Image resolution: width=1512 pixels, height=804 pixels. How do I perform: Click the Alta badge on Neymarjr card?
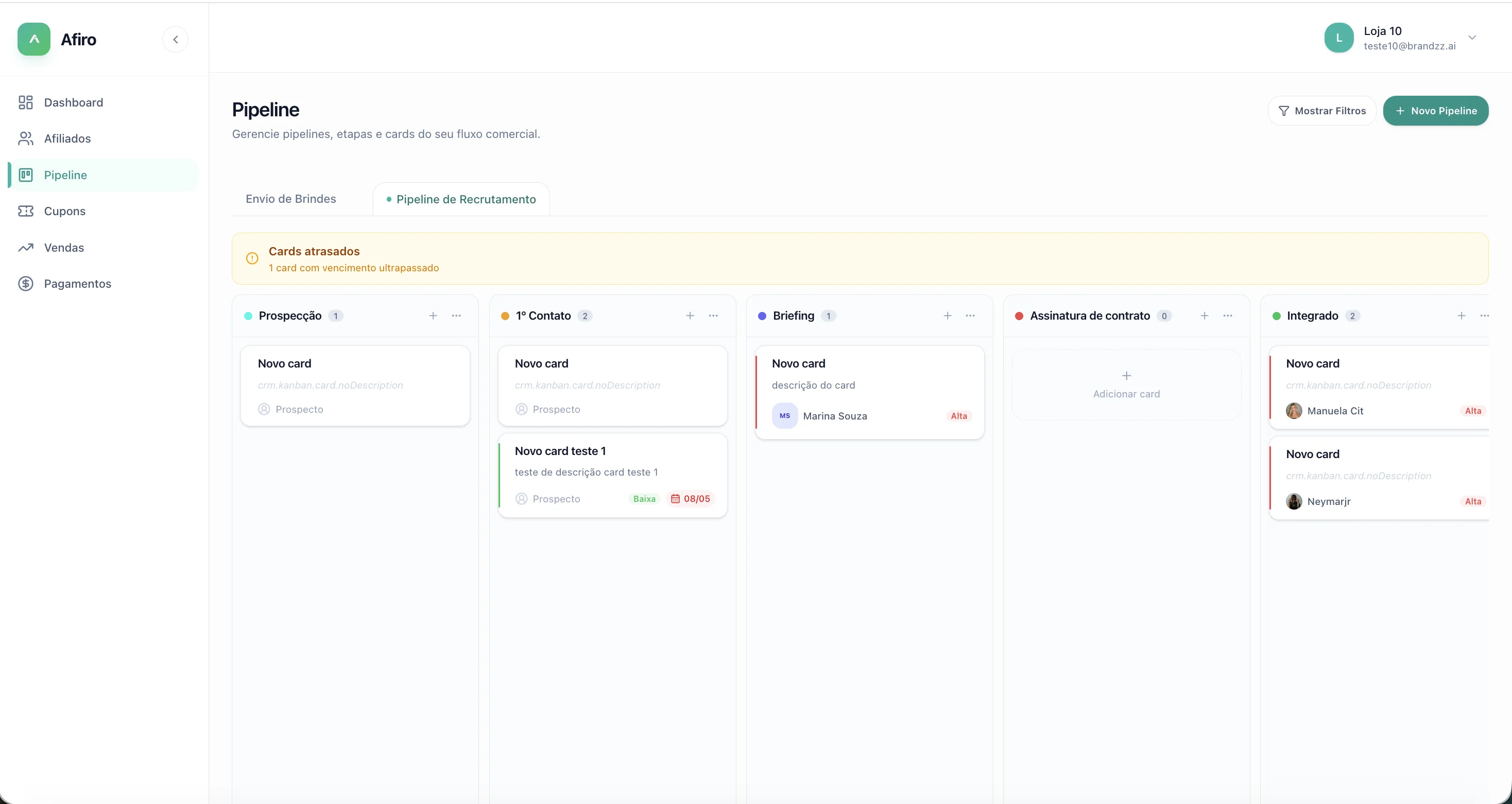point(1473,501)
